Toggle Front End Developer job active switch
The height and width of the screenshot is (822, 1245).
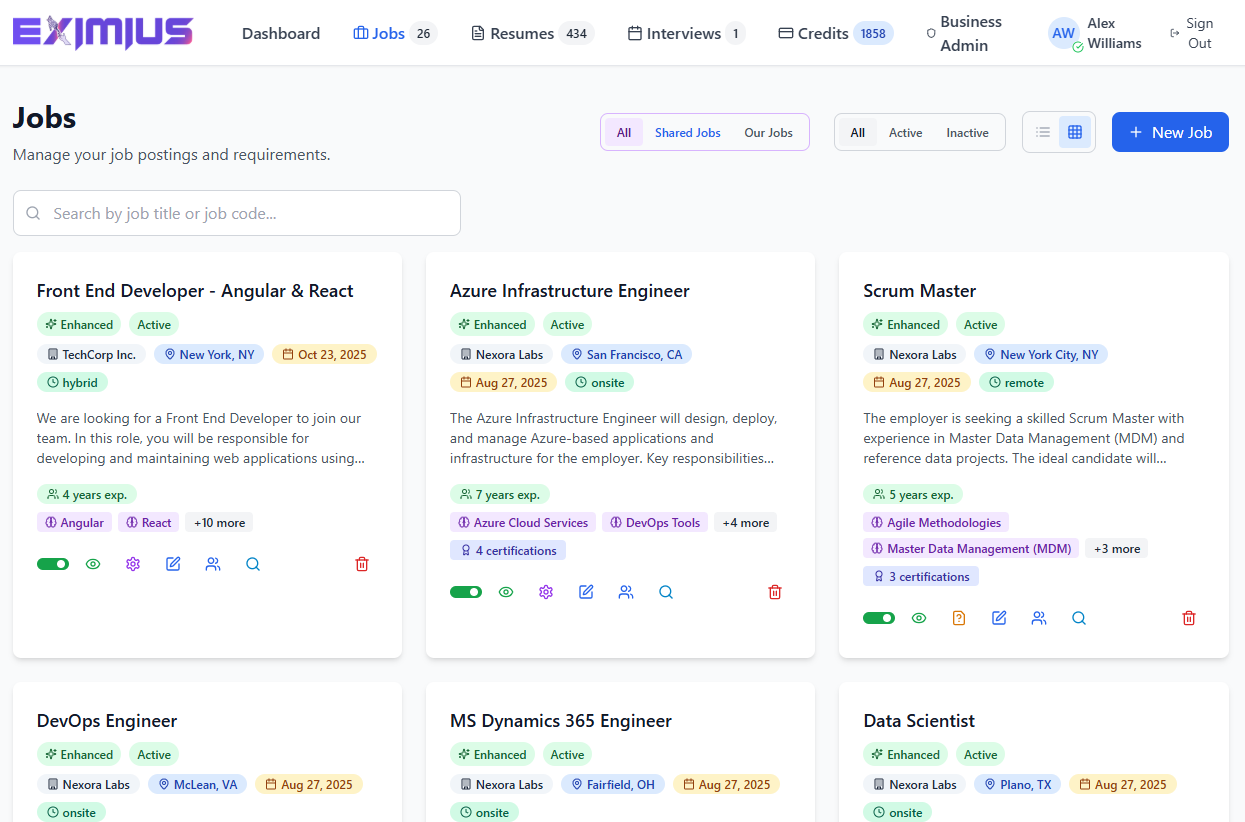[53, 564]
